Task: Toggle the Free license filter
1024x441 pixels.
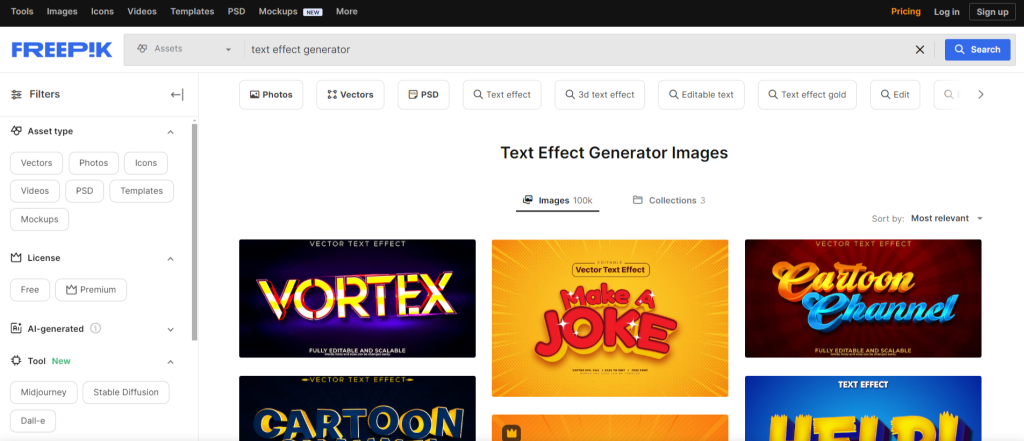Action: click(x=30, y=290)
